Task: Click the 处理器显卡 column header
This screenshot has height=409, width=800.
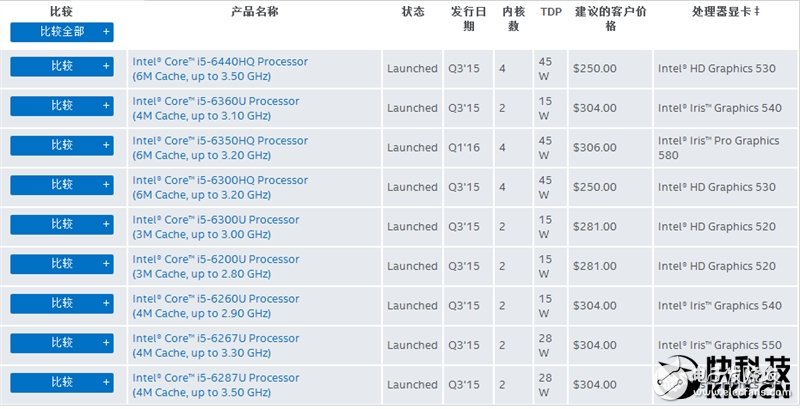Action: click(725, 12)
